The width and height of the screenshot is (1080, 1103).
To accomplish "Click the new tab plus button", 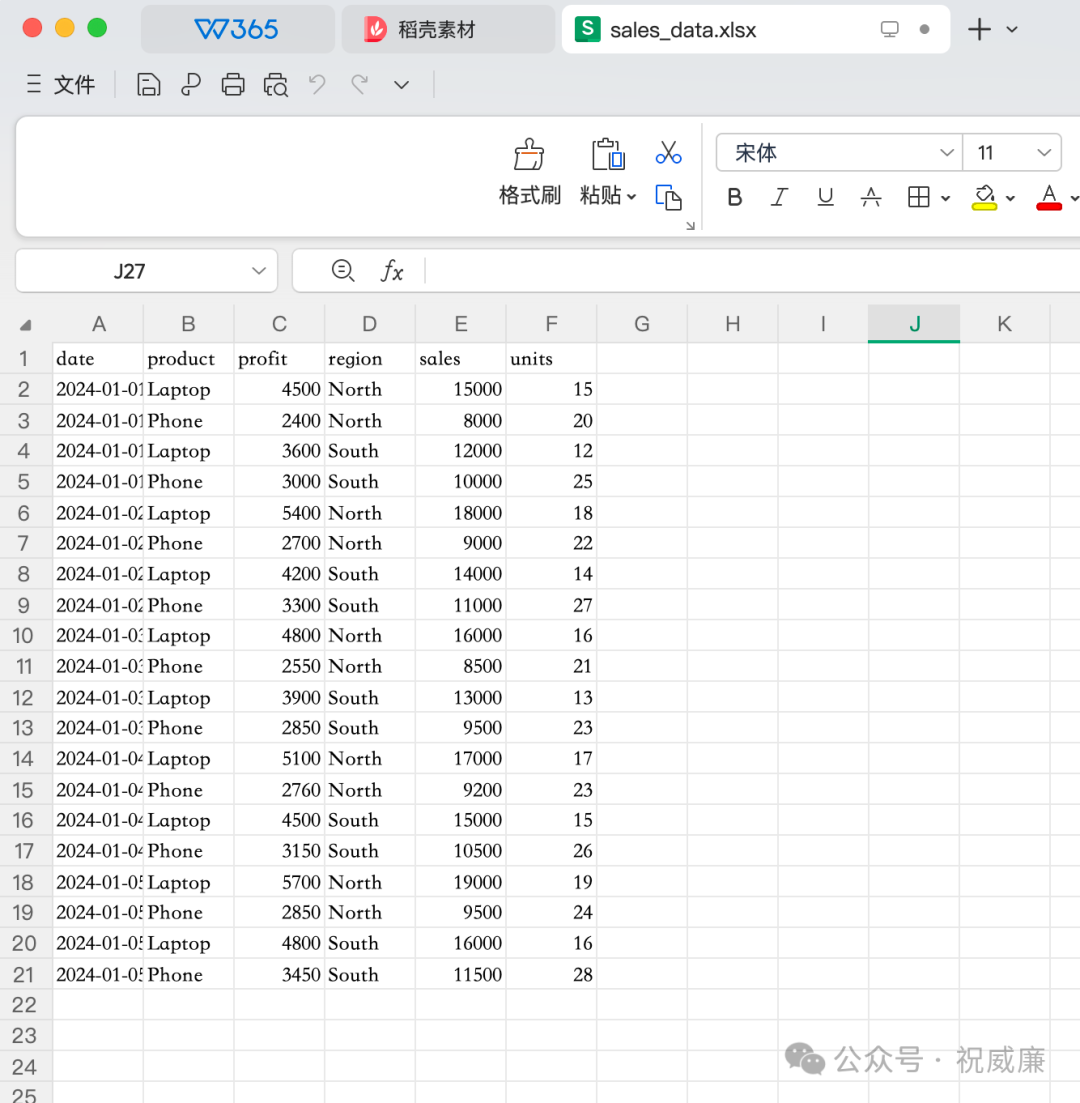I will tap(978, 29).
